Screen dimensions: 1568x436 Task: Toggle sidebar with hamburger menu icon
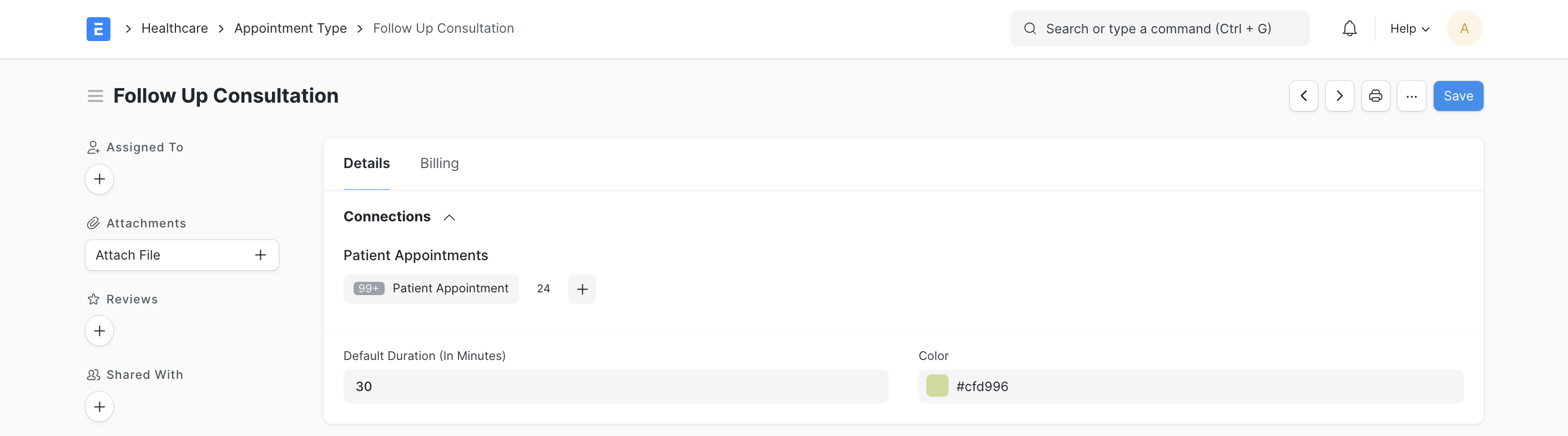click(x=95, y=96)
